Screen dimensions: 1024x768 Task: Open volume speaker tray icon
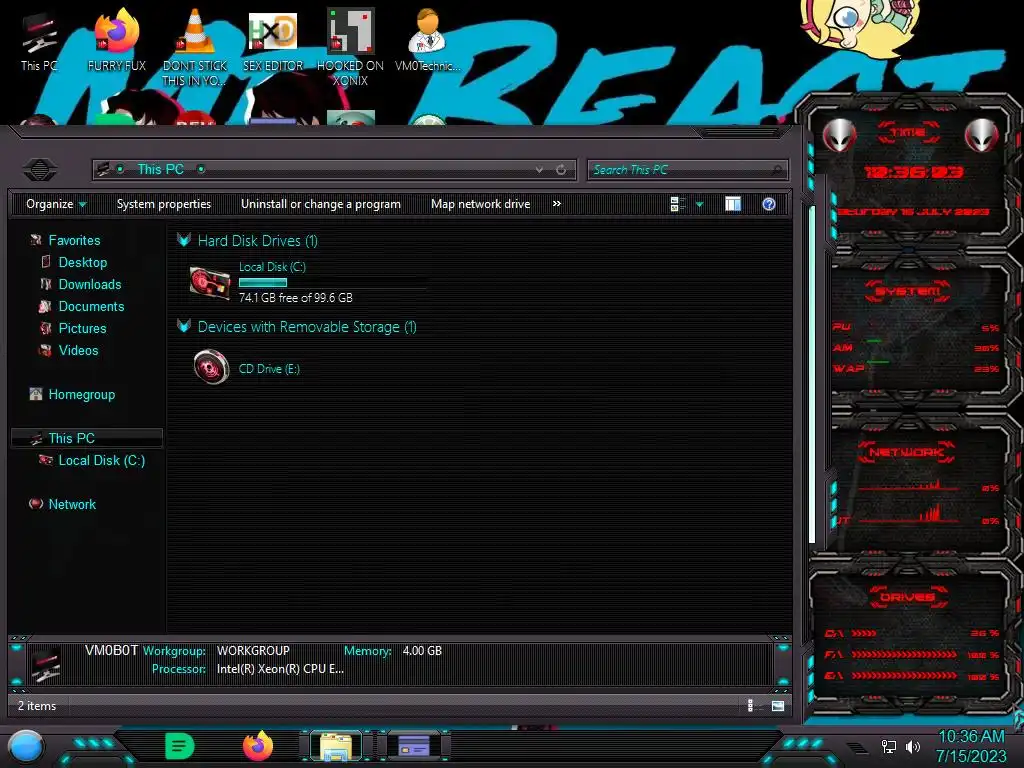pyautogui.click(x=913, y=746)
